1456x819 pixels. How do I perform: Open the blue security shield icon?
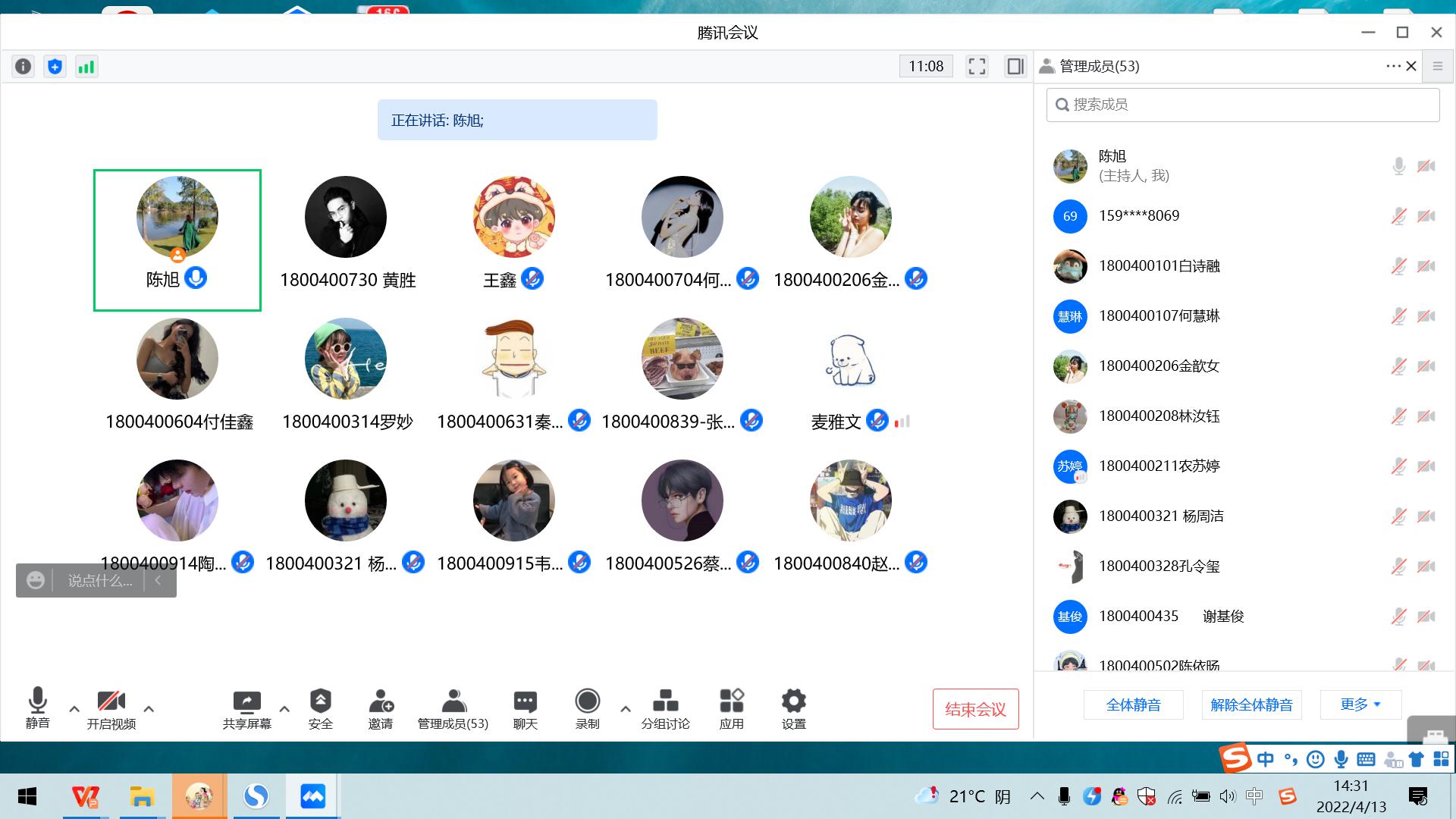tap(55, 67)
